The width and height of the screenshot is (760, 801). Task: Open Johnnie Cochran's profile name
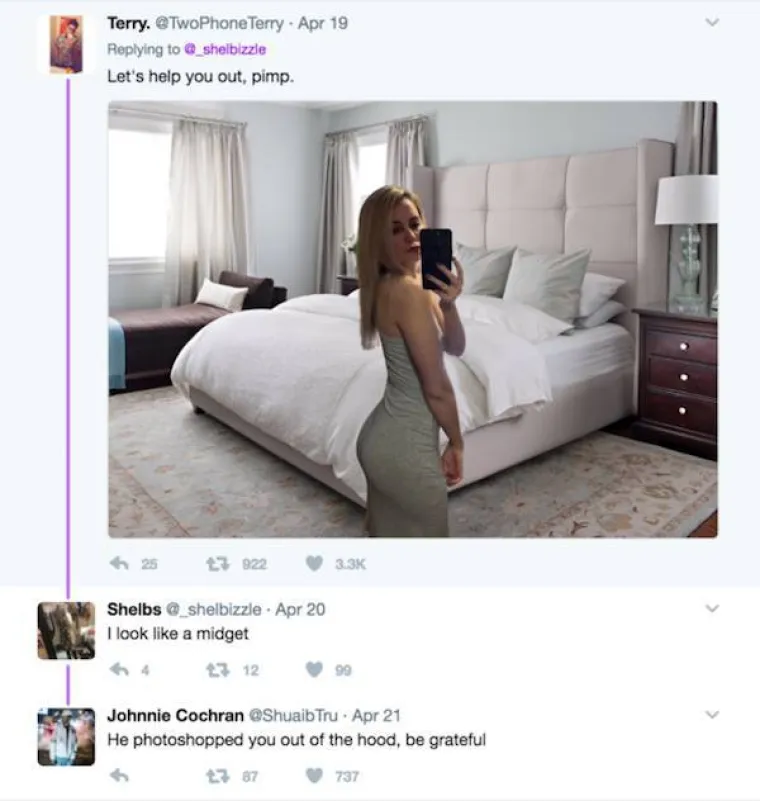click(166, 715)
